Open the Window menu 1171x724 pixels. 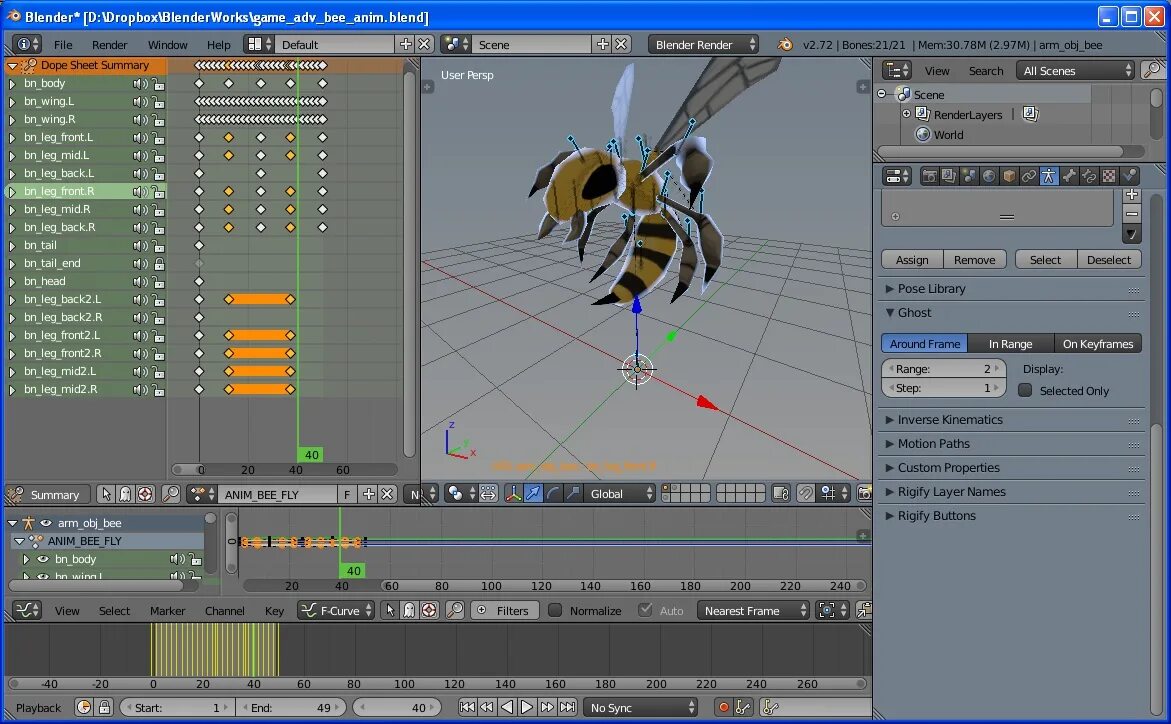(x=167, y=44)
